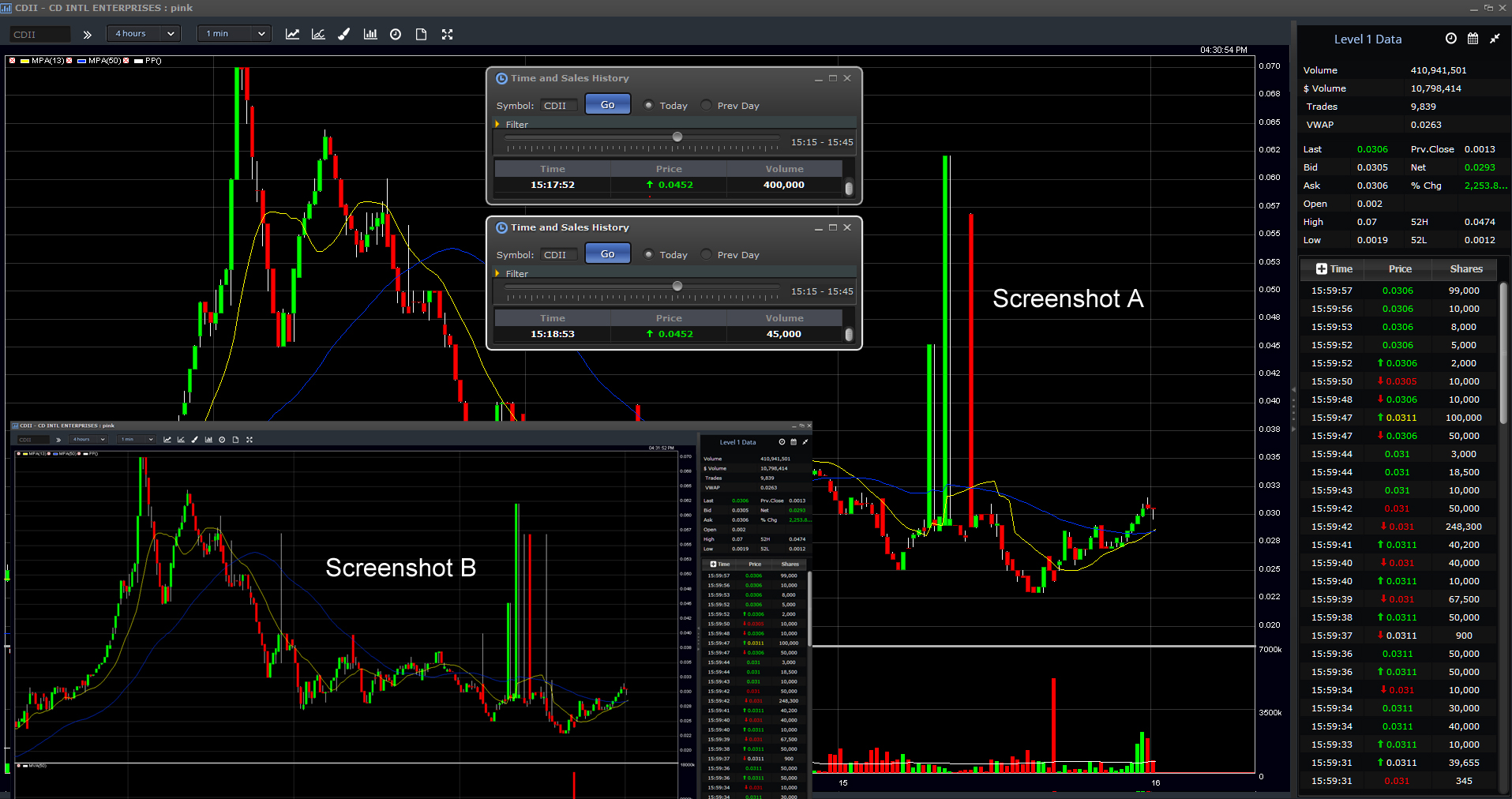Remove the MPA(50) indicator red X
This screenshot has width=1512, height=799.
(69, 61)
